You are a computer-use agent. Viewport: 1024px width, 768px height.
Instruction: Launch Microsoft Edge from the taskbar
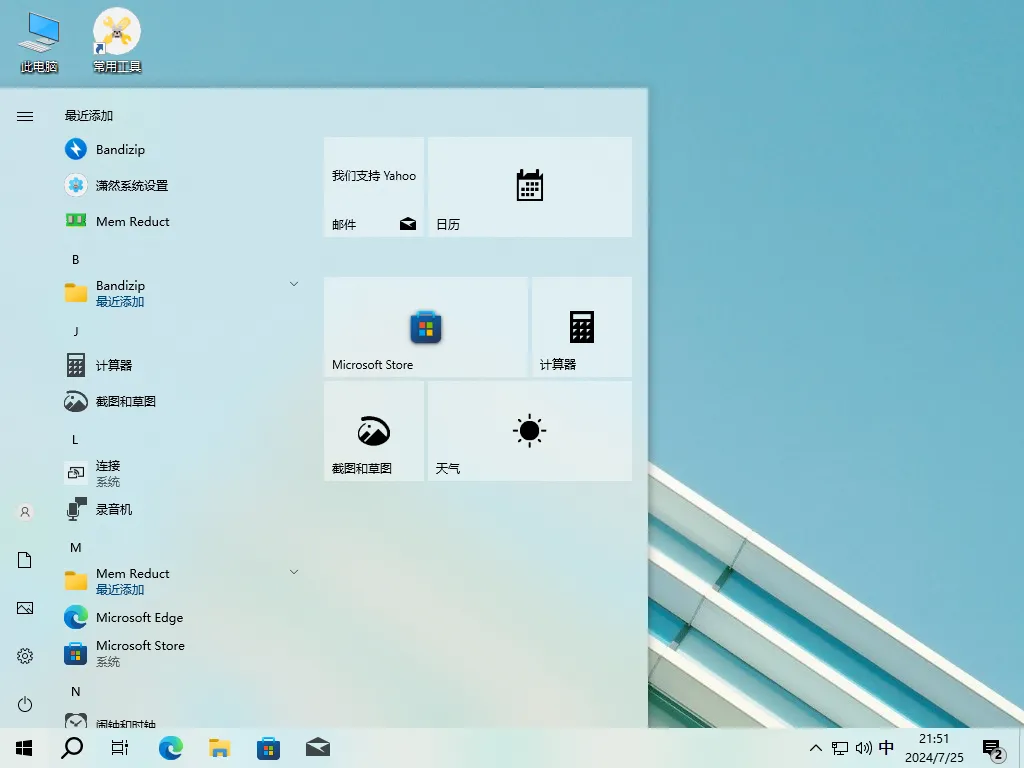170,747
